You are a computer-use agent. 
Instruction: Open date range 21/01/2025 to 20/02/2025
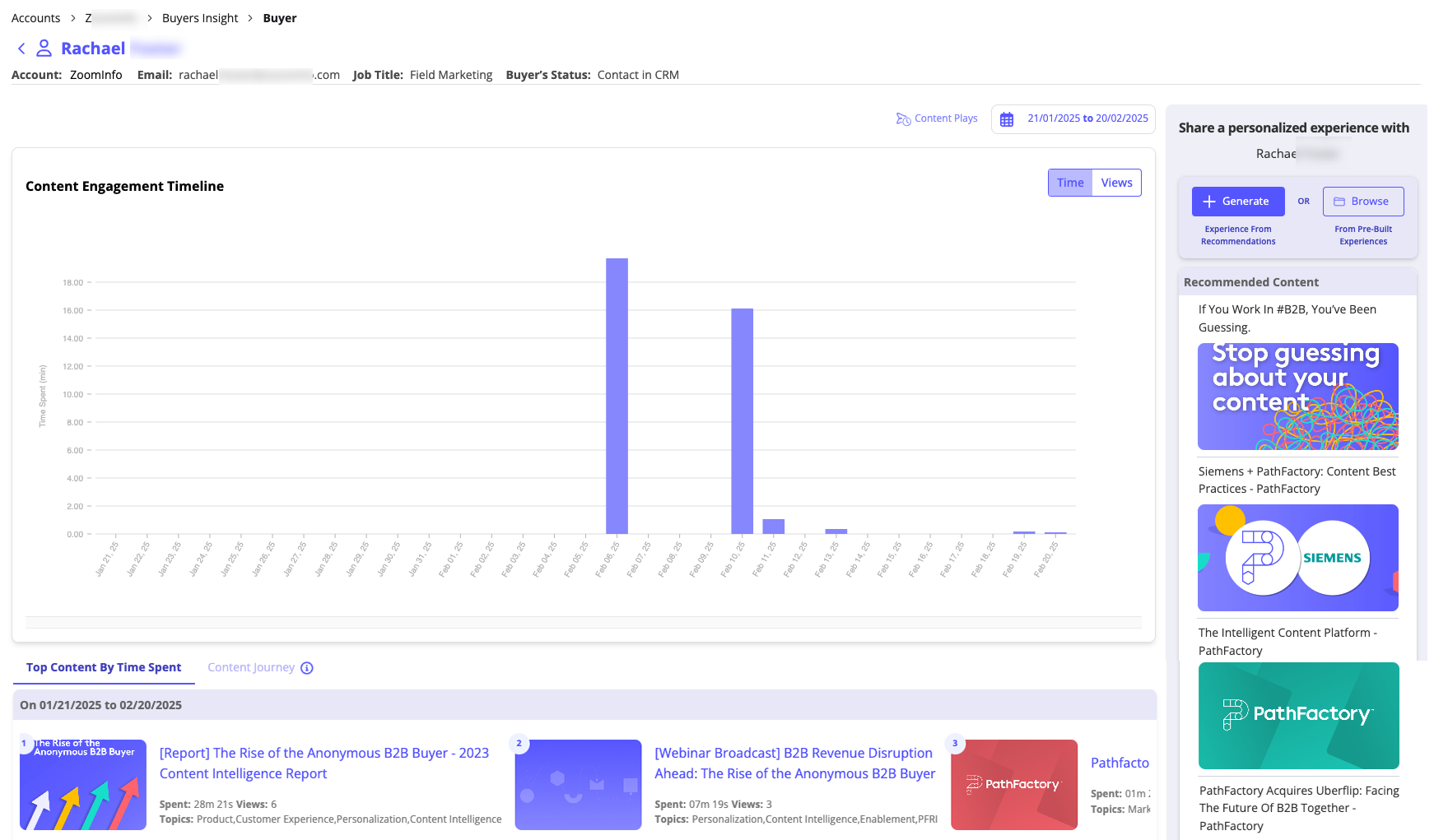[1087, 118]
